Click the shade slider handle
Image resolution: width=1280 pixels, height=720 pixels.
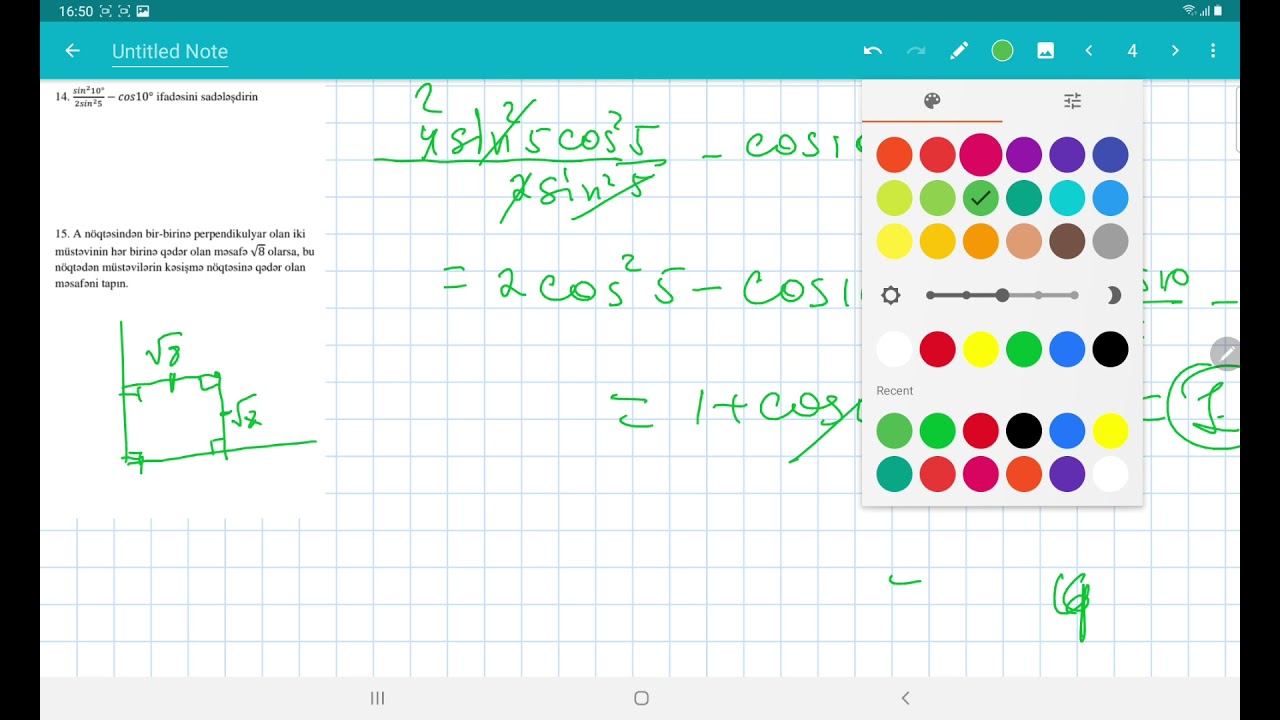coord(1002,295)
